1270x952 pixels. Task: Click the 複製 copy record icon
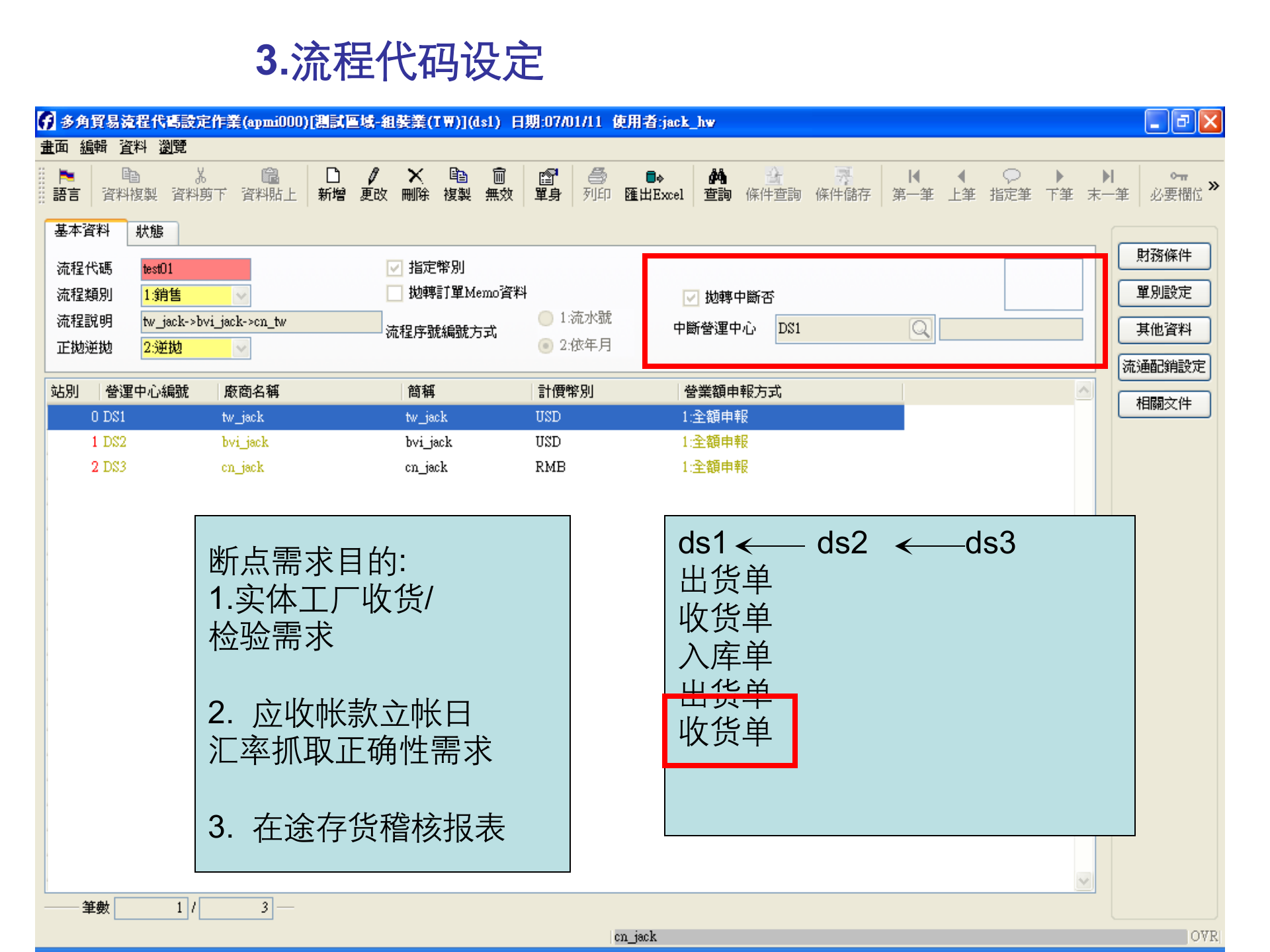(x=458, y=185)
